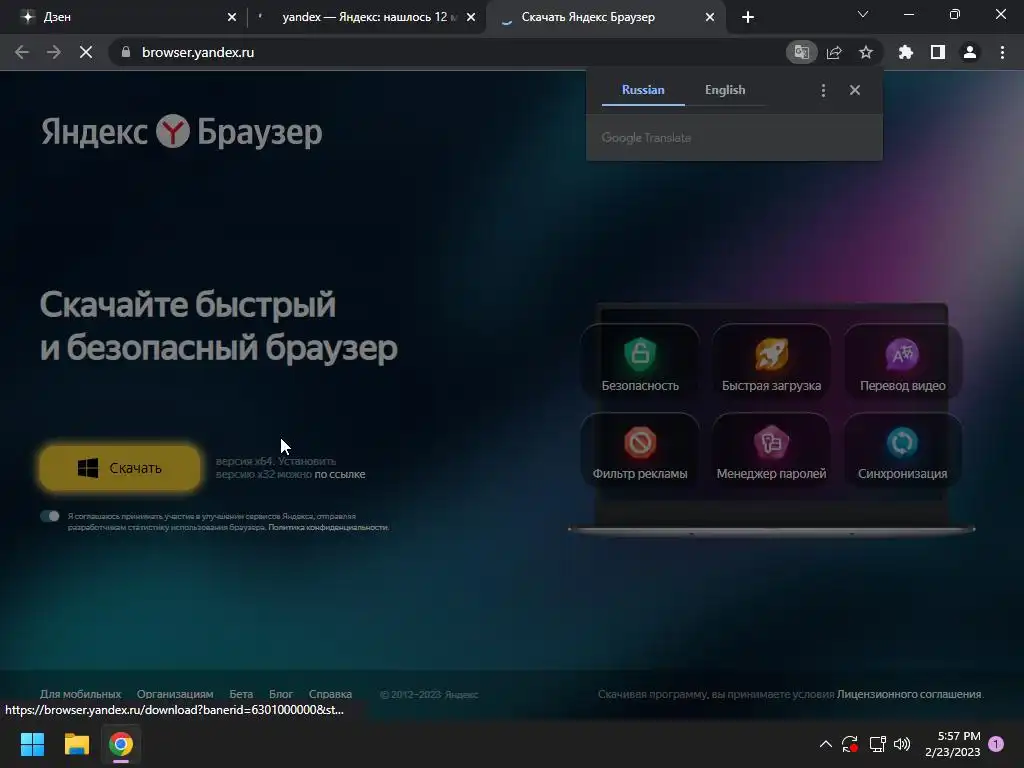Open the Лицензионного соглашения link
Screen dimensions: 1024x768
click(x=909, y=694)
